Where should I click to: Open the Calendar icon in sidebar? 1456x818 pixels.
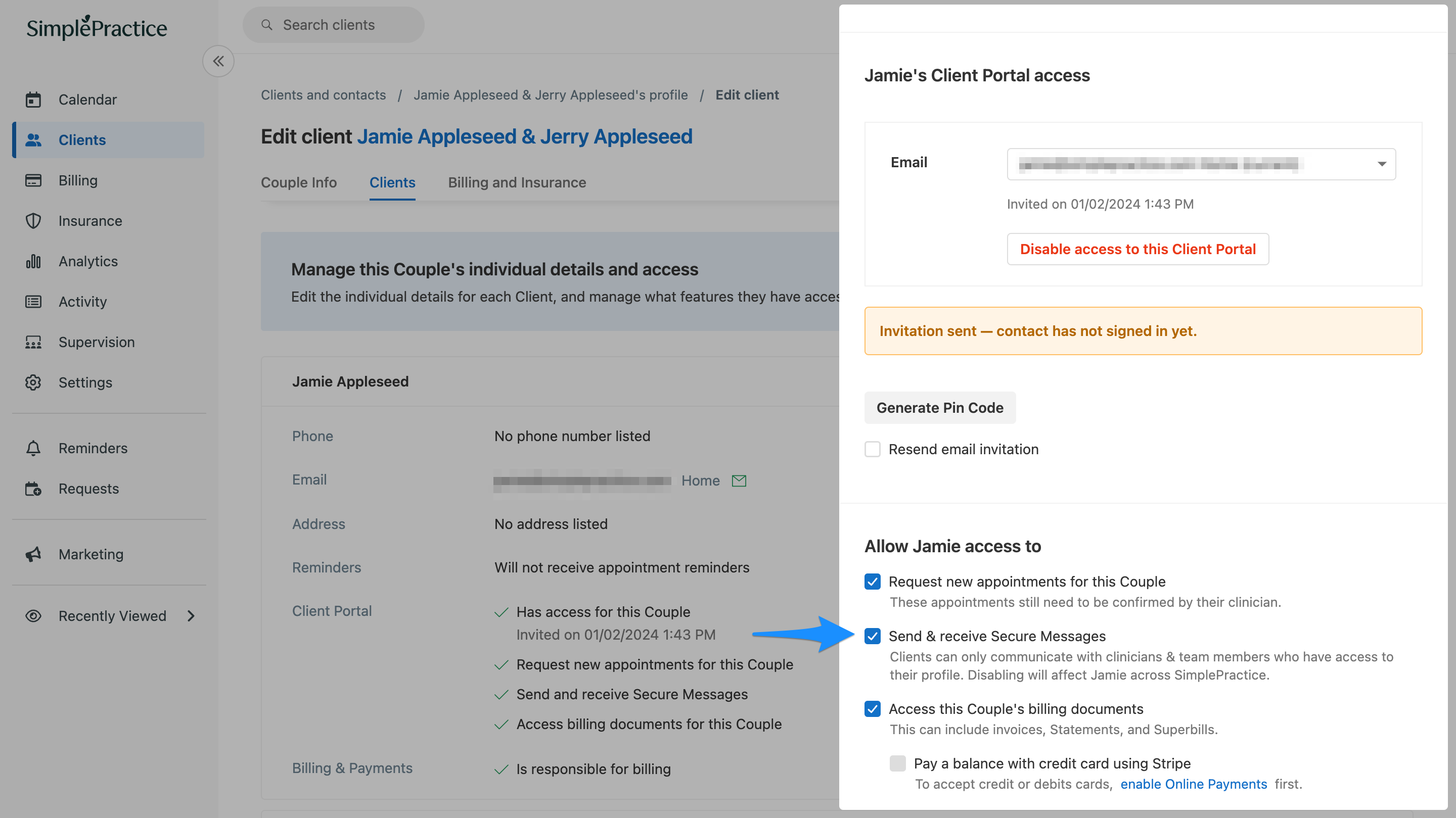point(33,100)
